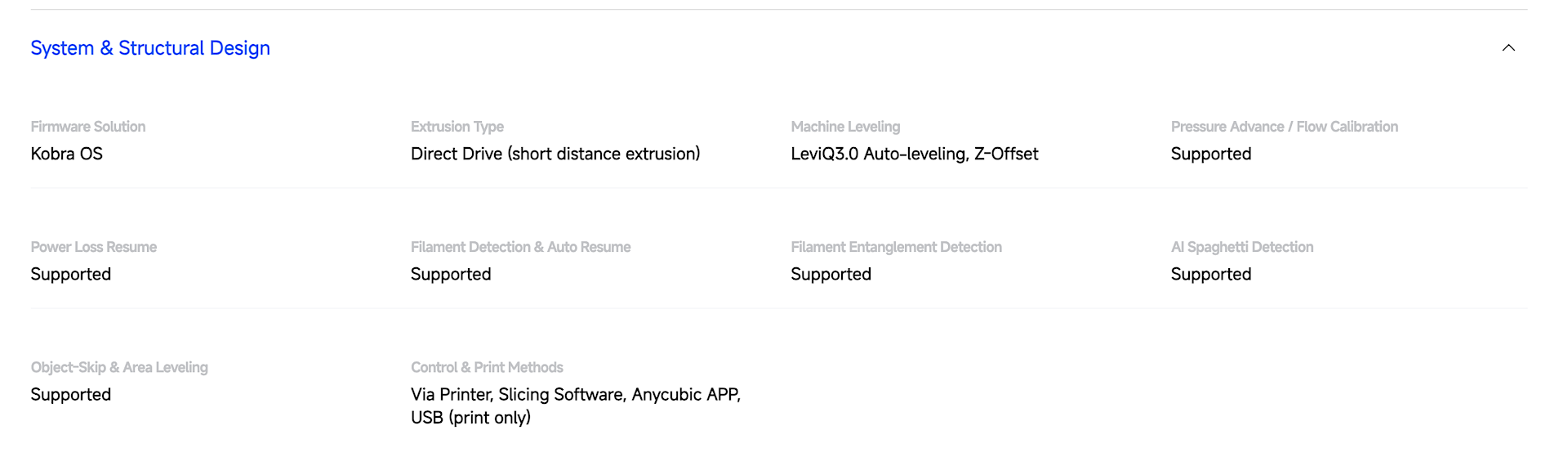
Task: Click the Pressure Advance / Flow Calibration label
Action: pos(1285,127)
